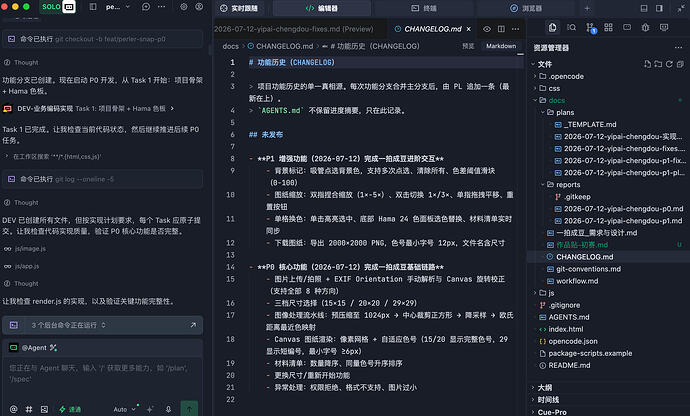Viewport: 690px width, 416px height.
Task: Close the CHANGELOG.md editor tab
Action: pyautogui.click(x=469, y=29)
